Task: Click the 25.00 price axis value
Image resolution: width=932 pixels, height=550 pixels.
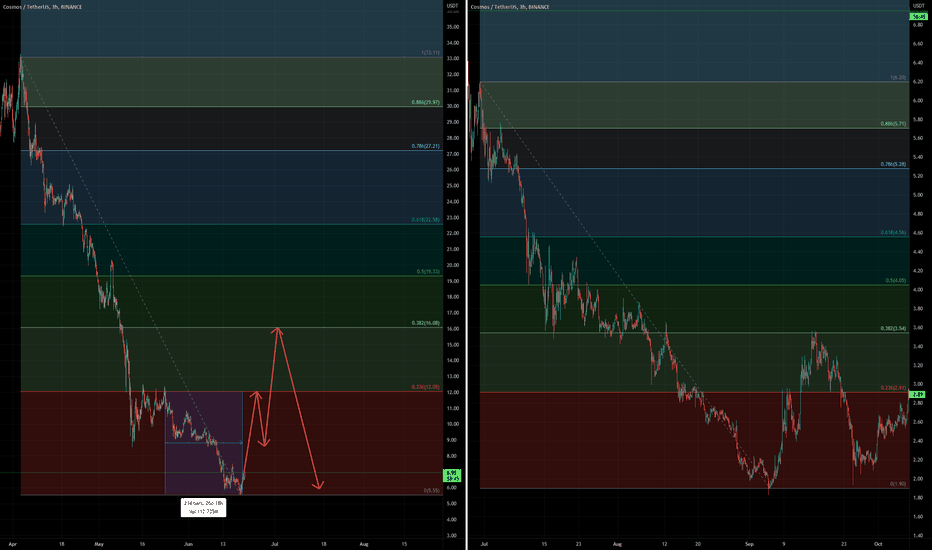Action: pyautogui.click(x=452, y=186)
